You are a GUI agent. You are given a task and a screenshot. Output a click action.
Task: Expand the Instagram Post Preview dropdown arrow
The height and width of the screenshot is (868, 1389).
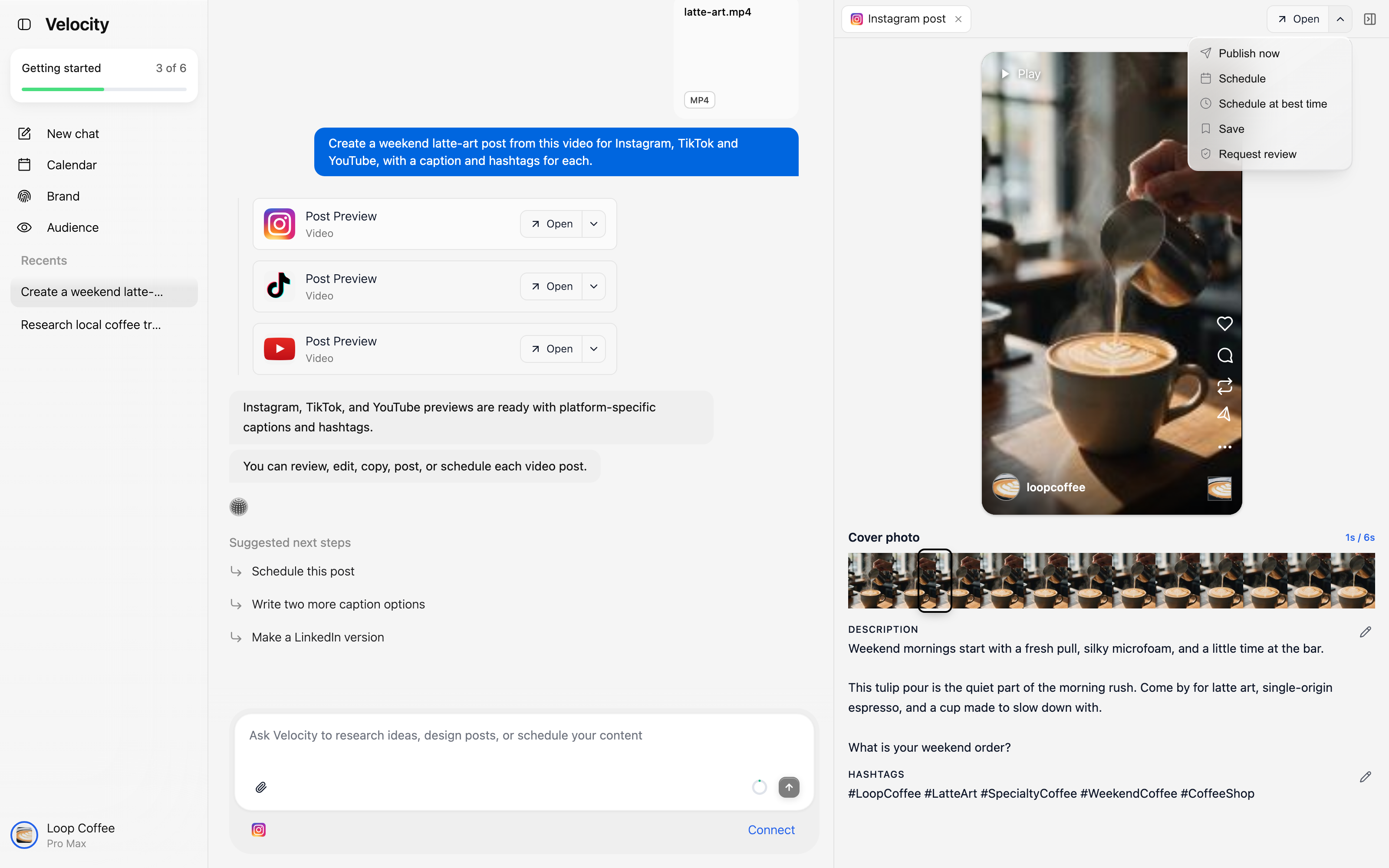click(x=594, y=224)
